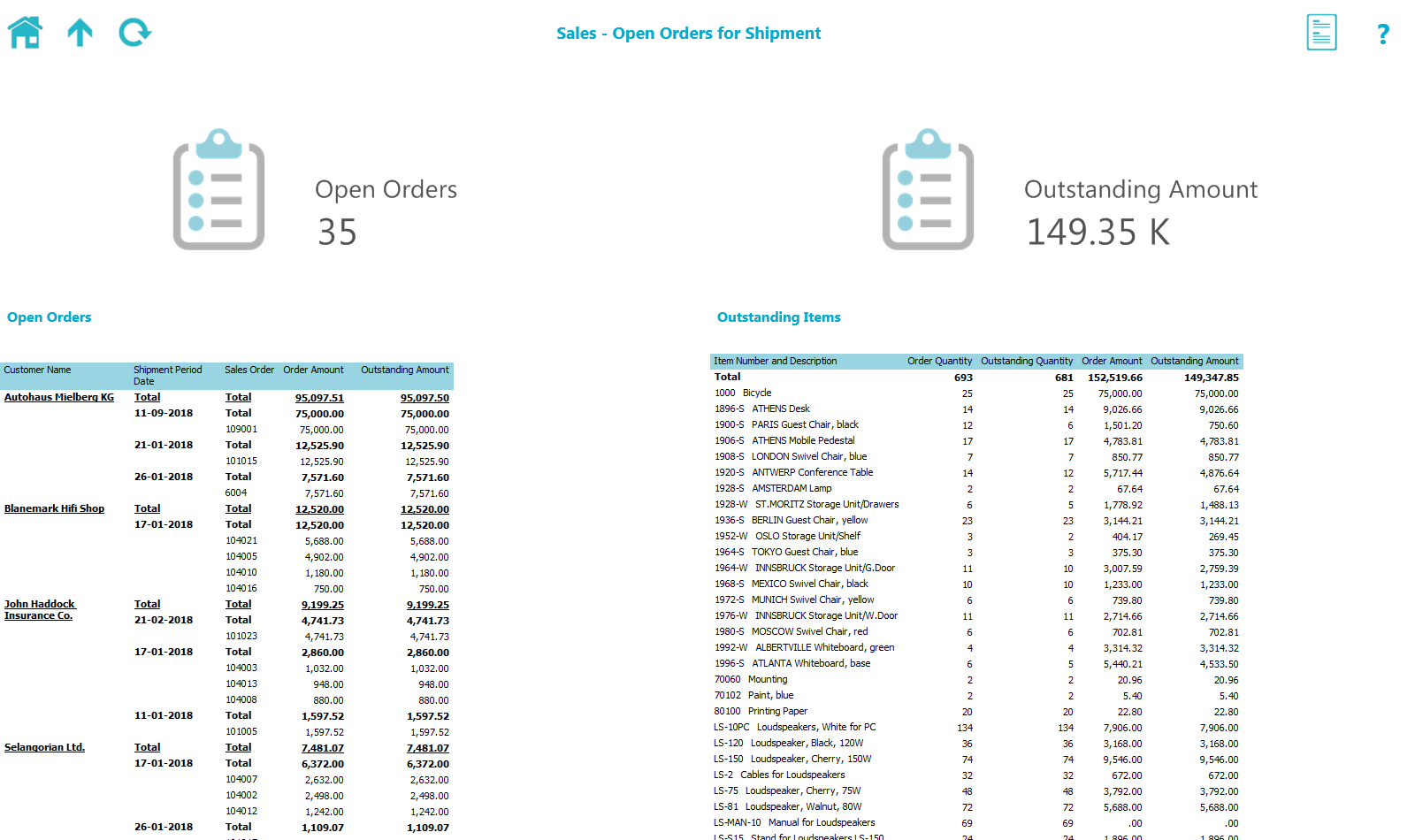
Task: Drill into the 95,097.51 total order amount
Action: pyautogui.click(x=320, y=397)
